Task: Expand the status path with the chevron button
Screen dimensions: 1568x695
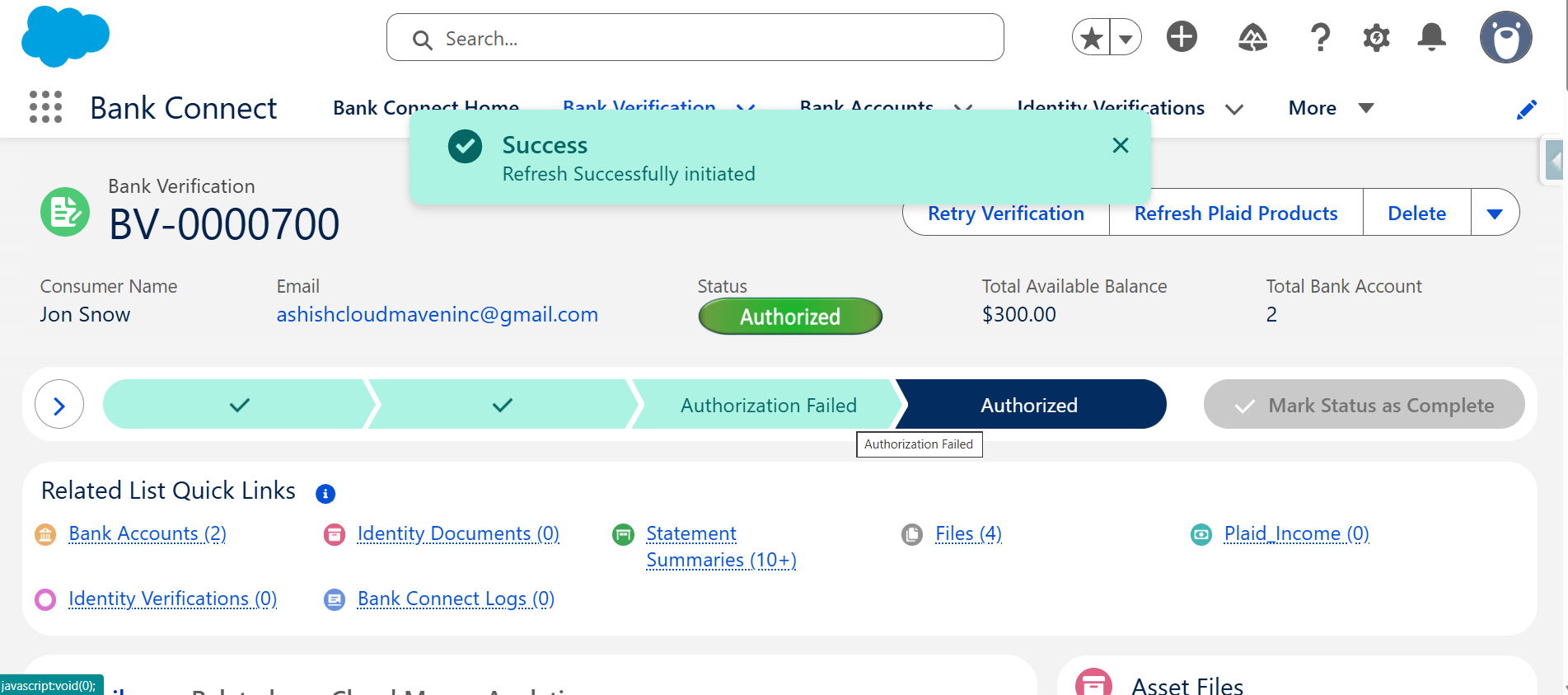Action: tap(59, 404)
